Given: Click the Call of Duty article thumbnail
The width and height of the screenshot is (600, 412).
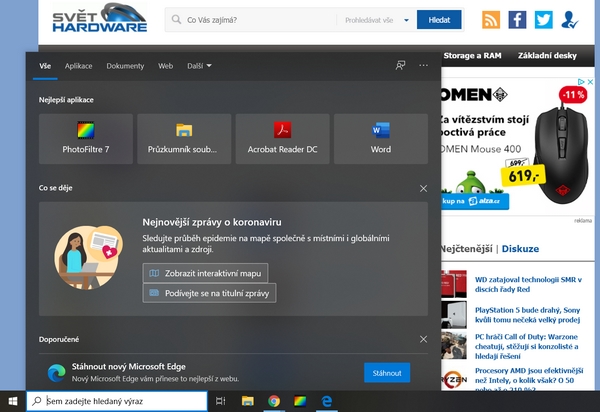Looking at the screenshot, I should coord(454,346).
